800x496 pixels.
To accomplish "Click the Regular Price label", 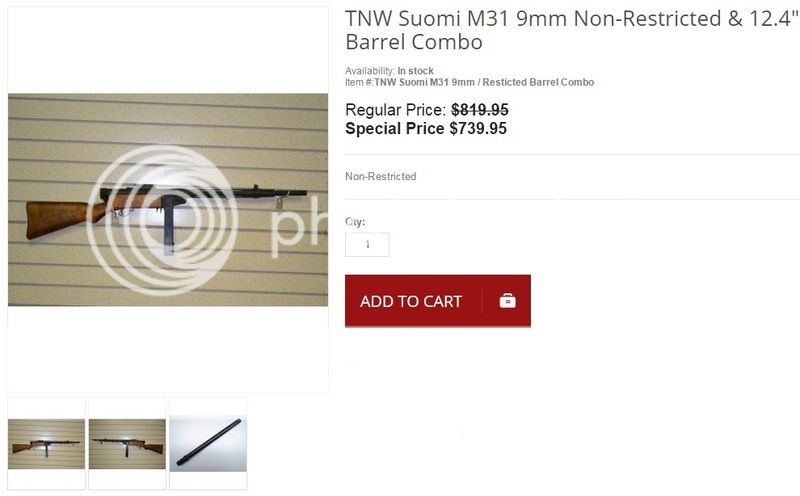I will coord(396,110).
